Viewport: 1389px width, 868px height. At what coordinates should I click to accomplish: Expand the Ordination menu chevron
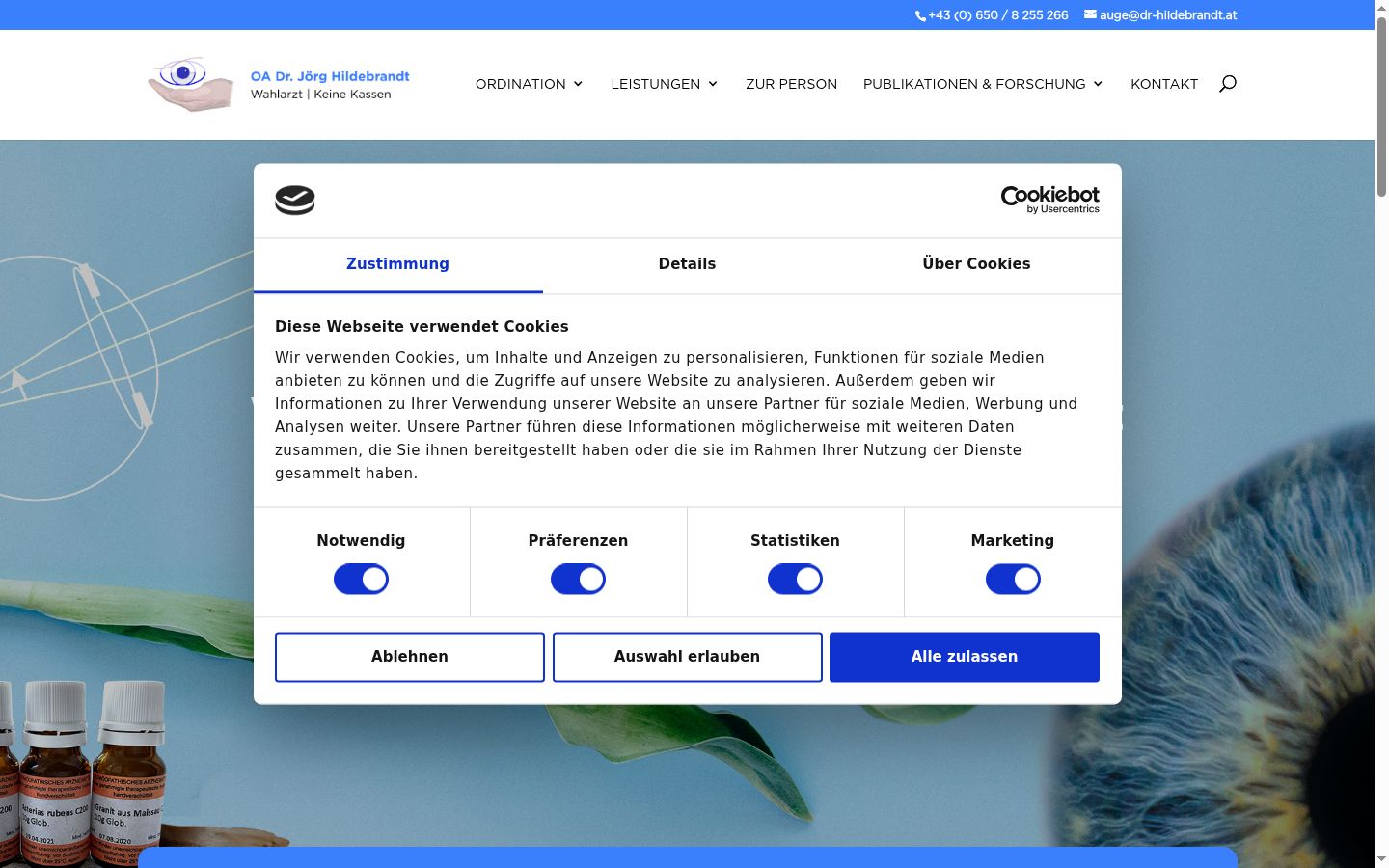coord(578,84)
